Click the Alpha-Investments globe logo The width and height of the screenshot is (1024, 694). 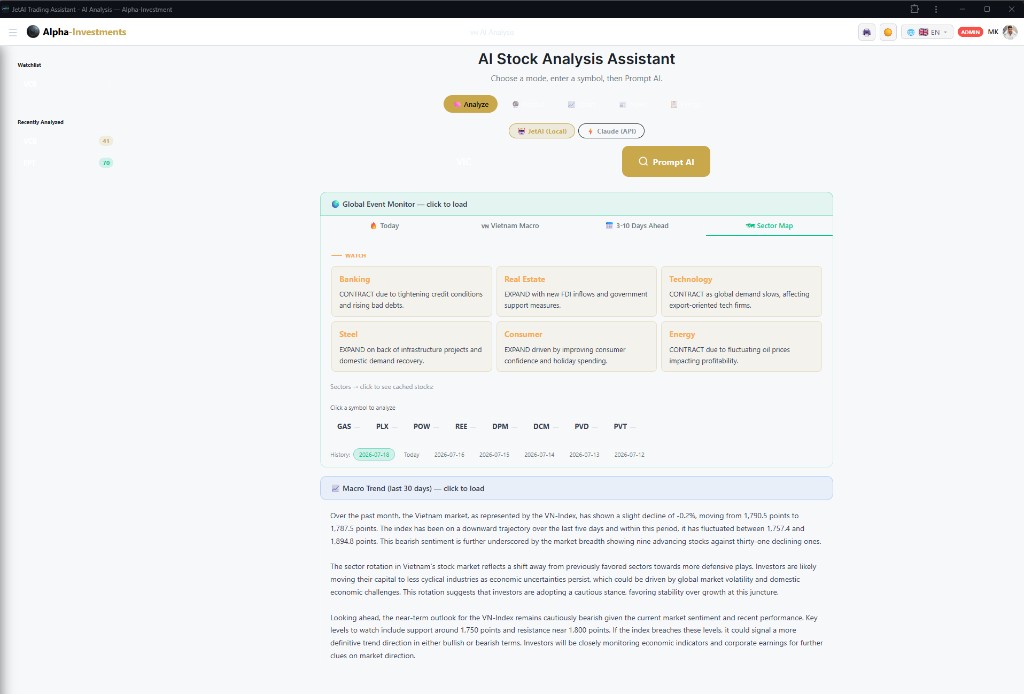coord(33,31)
